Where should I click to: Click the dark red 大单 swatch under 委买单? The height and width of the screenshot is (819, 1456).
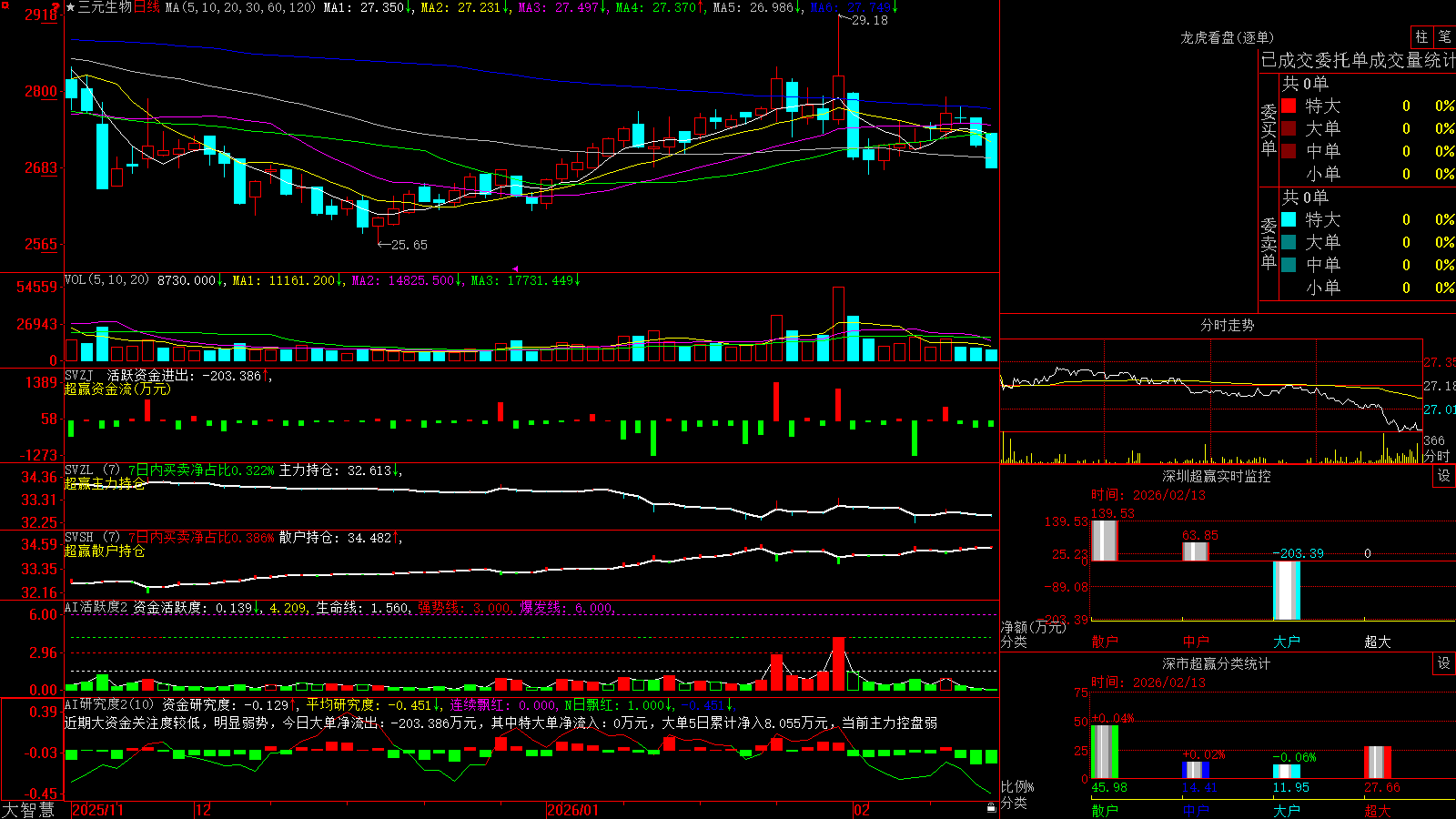pos(1289,128)
